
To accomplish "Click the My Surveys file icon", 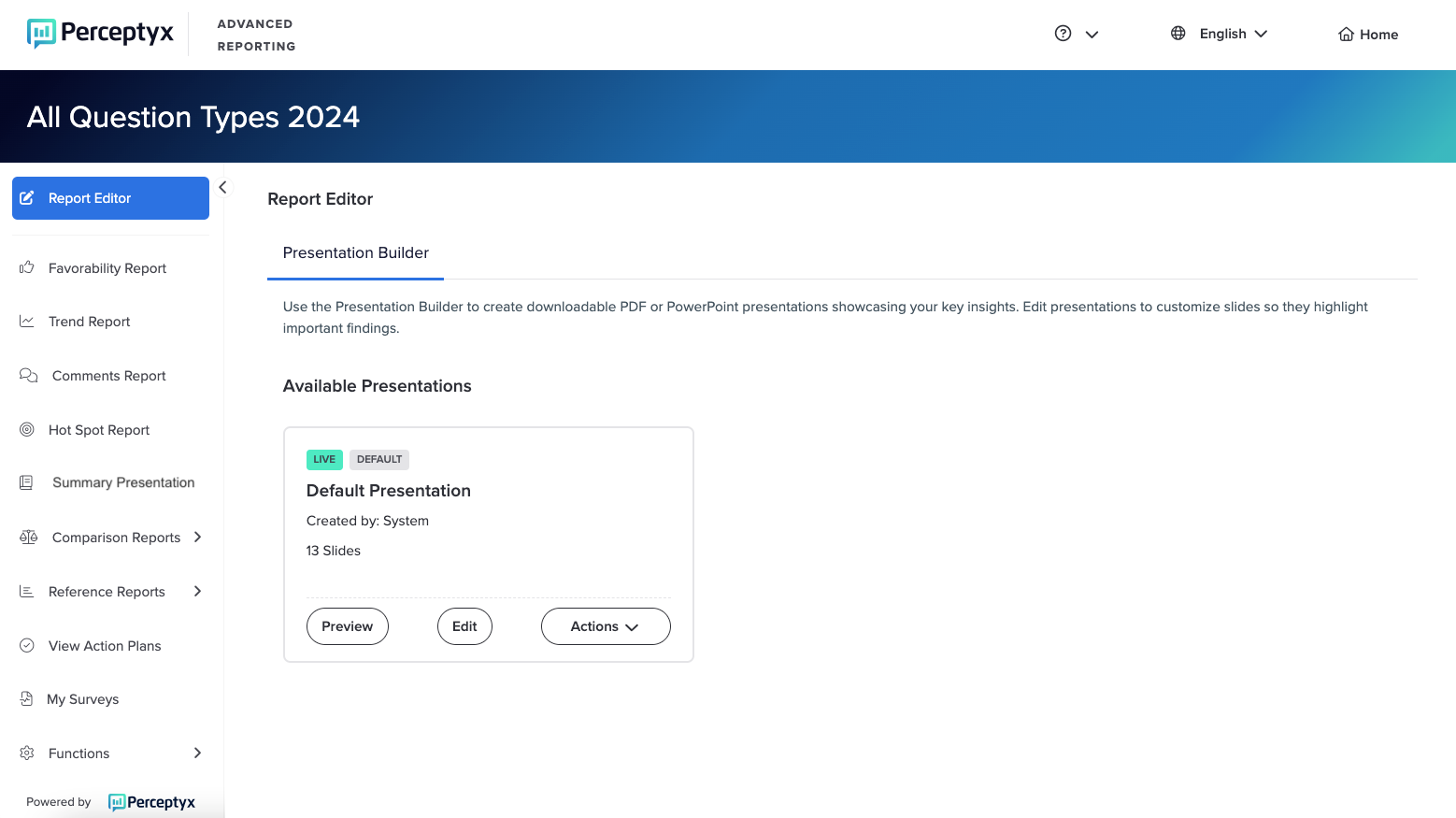I will [x=26, y=698].
